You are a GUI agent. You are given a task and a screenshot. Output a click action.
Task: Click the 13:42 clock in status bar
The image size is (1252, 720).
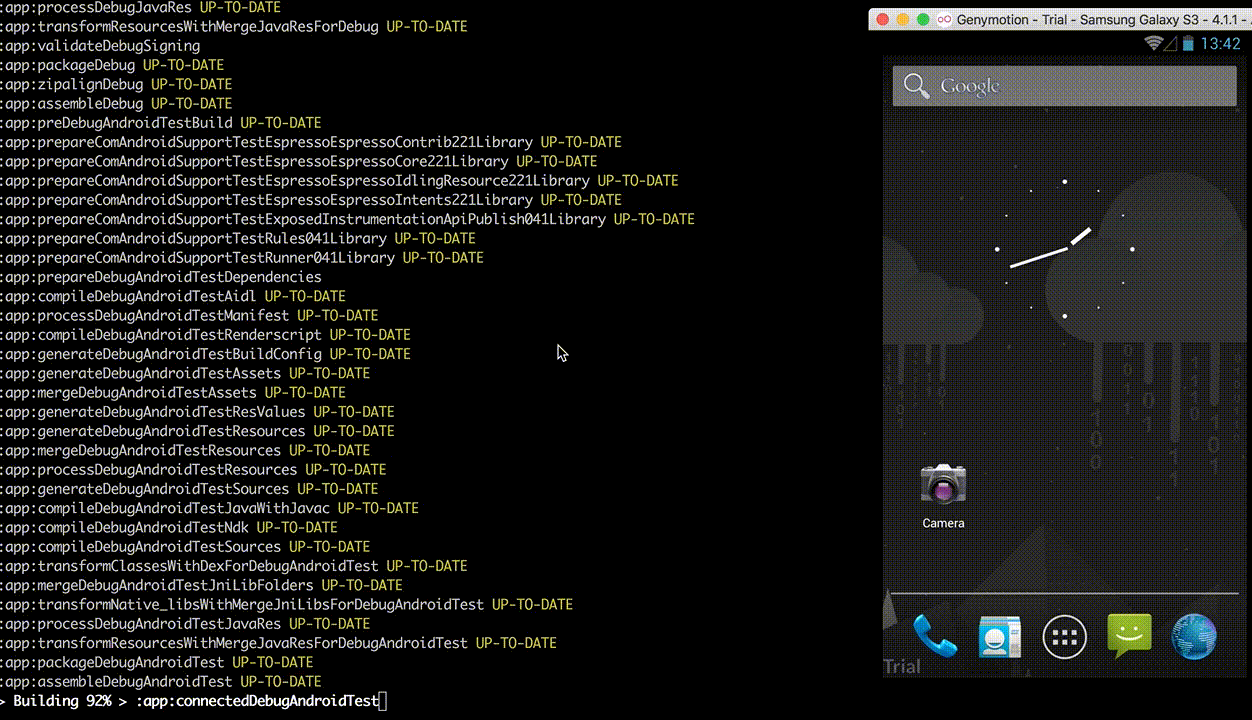point(1220,44)
